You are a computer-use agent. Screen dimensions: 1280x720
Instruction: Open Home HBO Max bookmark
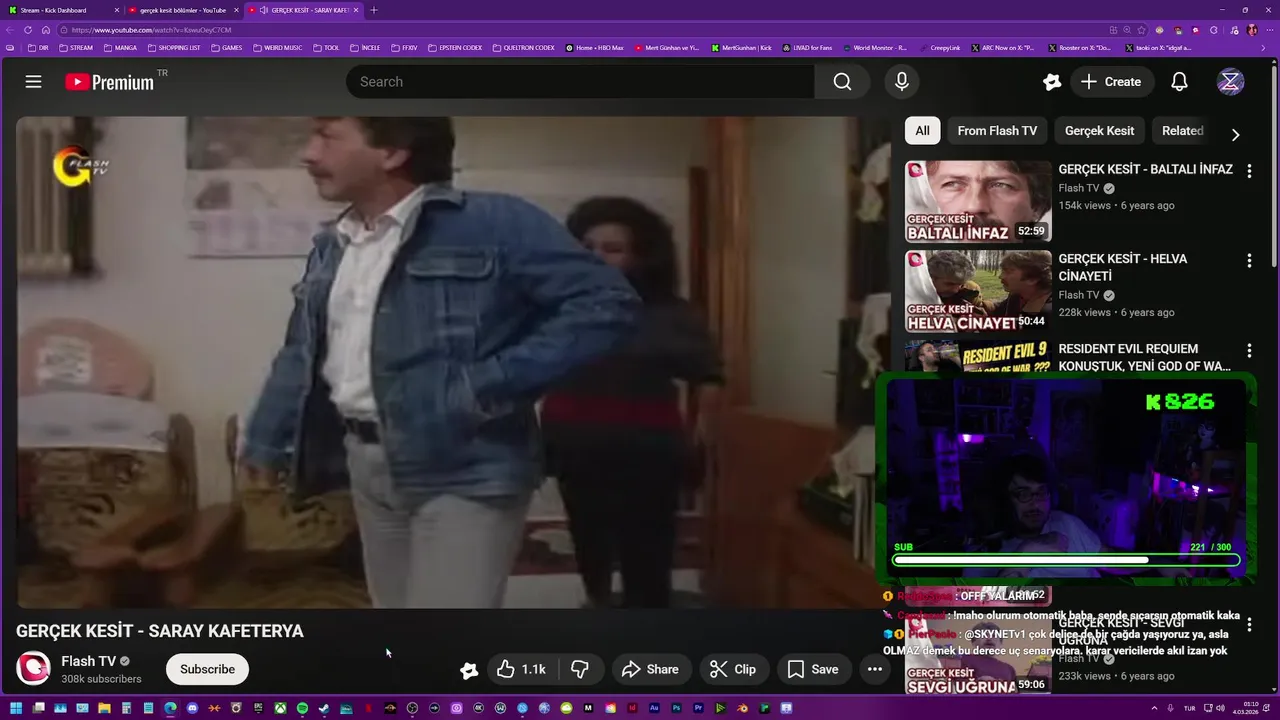pos(594,48)
